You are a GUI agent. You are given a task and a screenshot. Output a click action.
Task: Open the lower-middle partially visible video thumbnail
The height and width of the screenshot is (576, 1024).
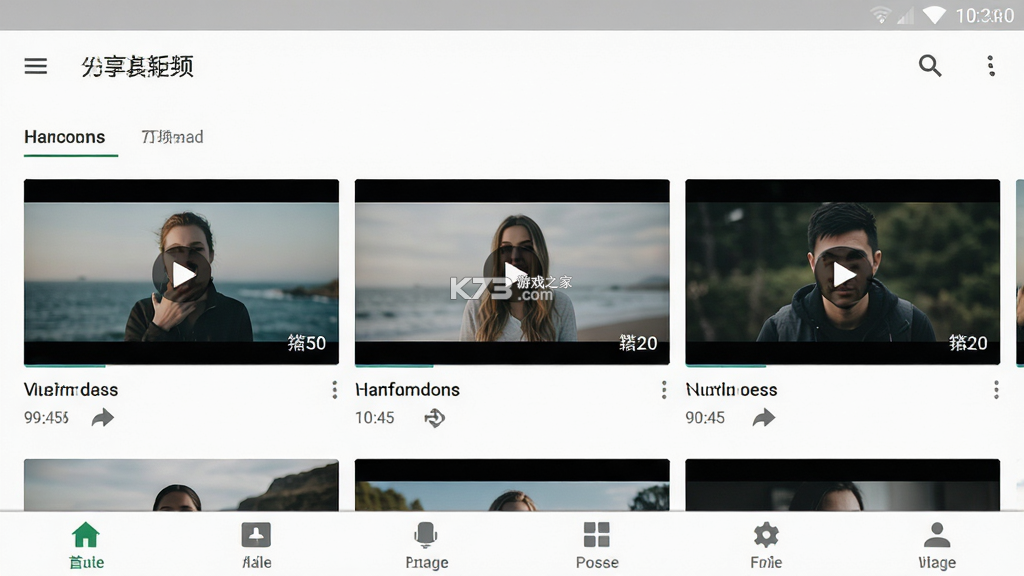point(512,485)
